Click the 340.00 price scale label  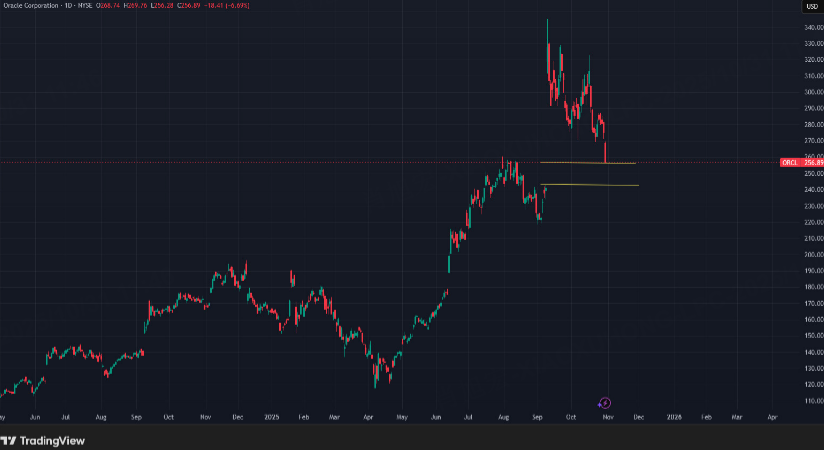812,27
